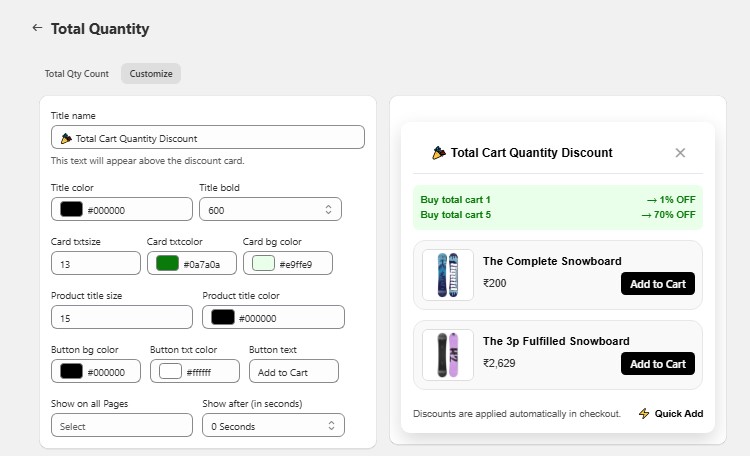
Task: Click the Button txt color white swatch
Action: click(170, 372)
